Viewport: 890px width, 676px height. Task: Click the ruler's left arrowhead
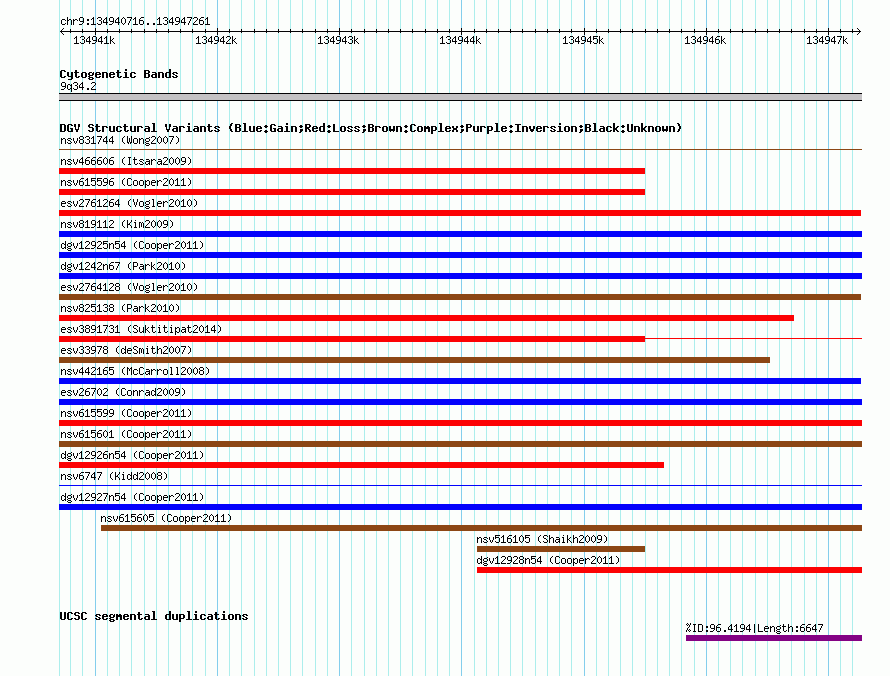click(62, 31)
